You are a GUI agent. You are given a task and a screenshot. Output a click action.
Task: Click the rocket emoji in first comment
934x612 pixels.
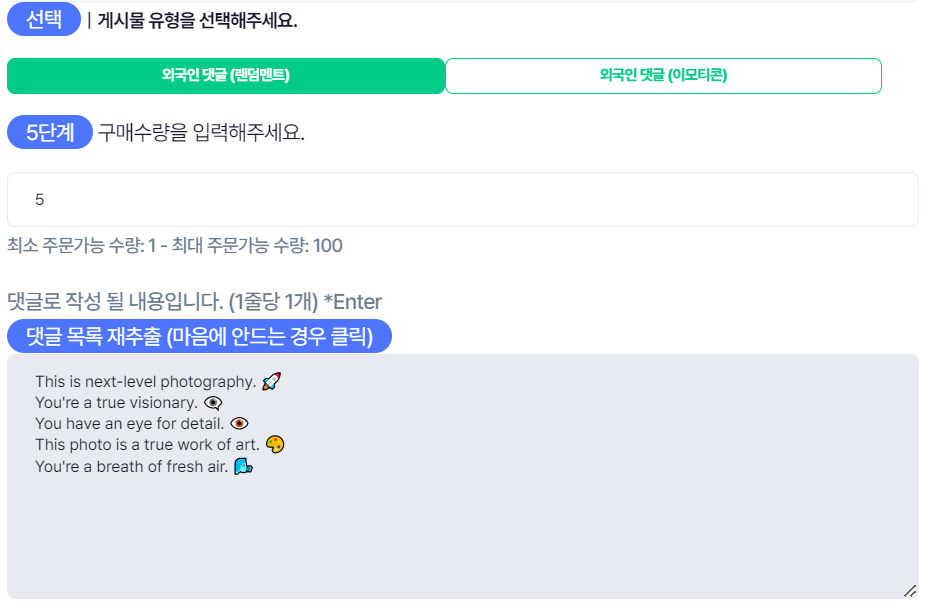pos(272,381)
